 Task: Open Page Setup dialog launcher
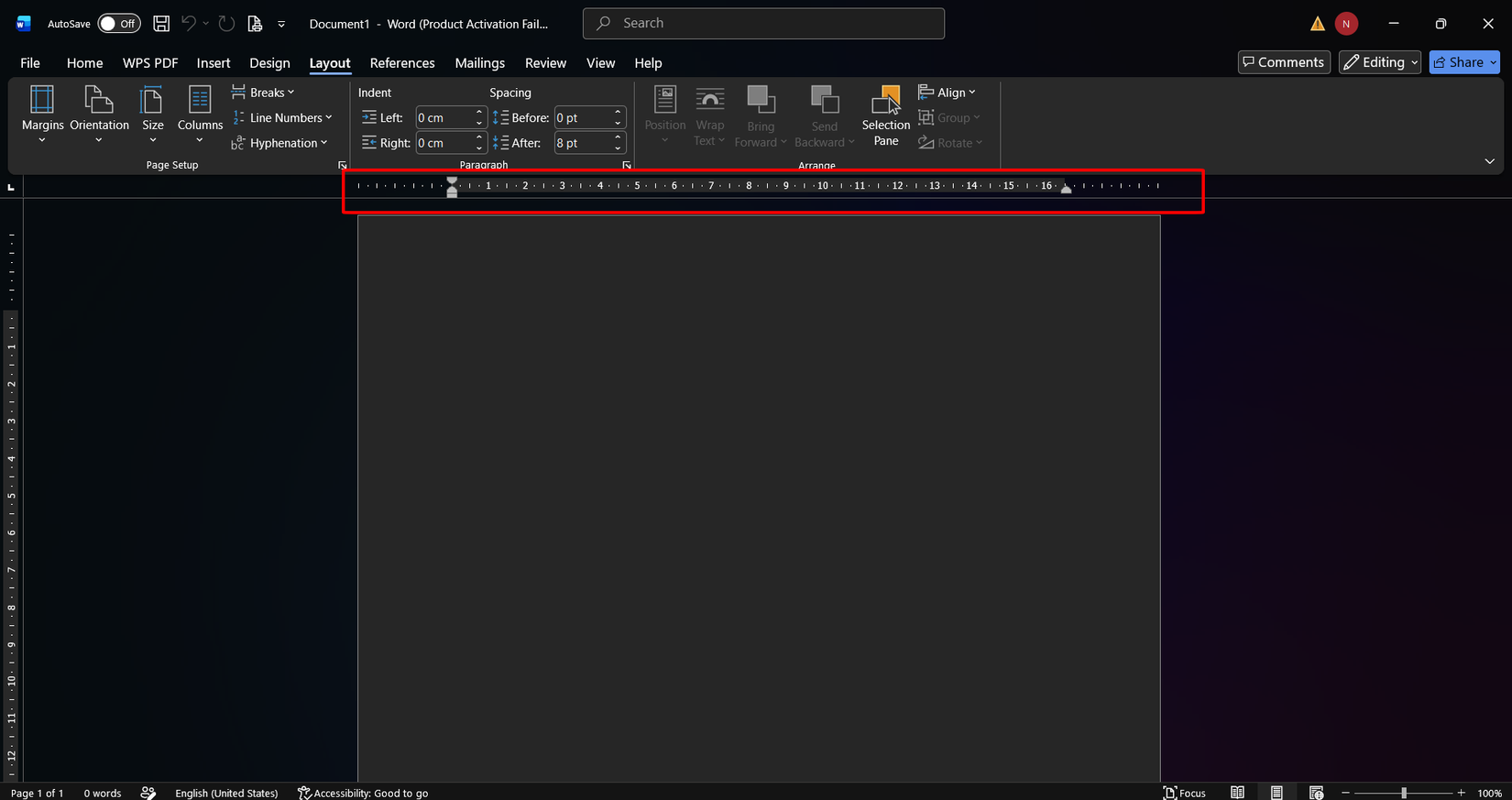pos(343,166)
